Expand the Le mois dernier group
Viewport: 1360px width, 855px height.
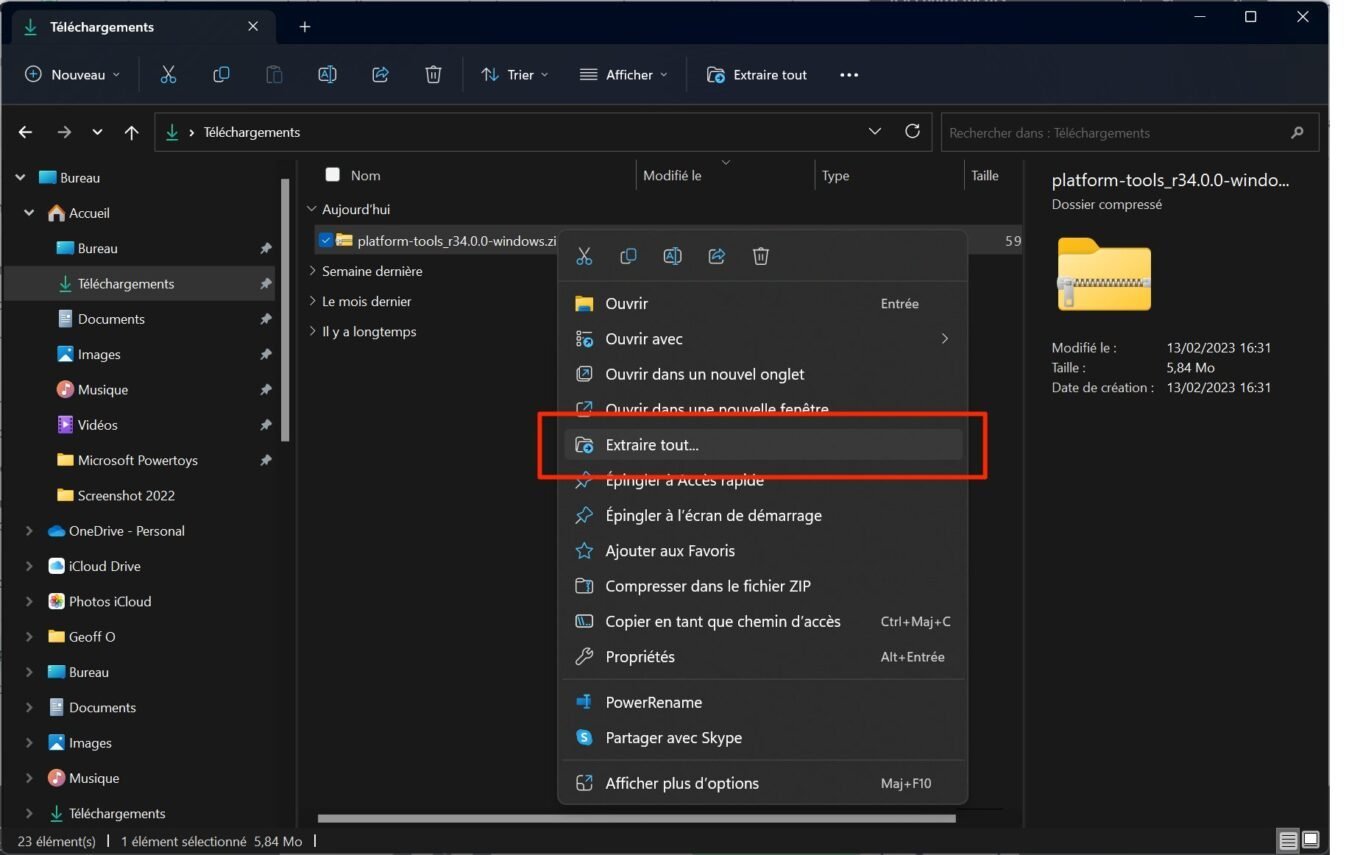point(312,301)
